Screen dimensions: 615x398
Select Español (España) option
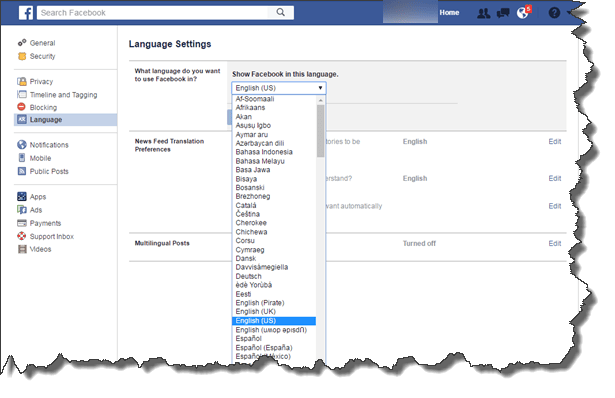click(x=274, y=348)
